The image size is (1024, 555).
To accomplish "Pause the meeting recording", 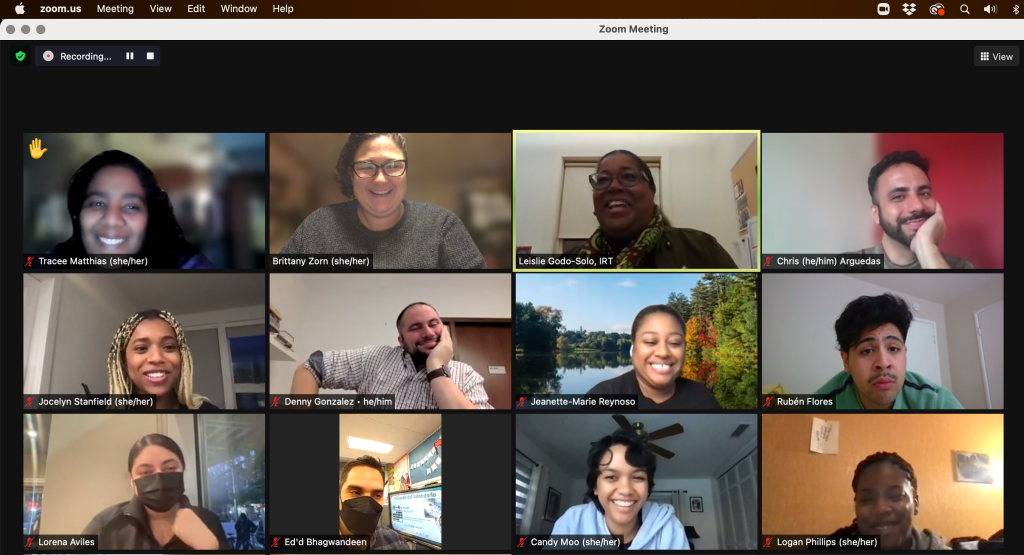I will point(130,56).
